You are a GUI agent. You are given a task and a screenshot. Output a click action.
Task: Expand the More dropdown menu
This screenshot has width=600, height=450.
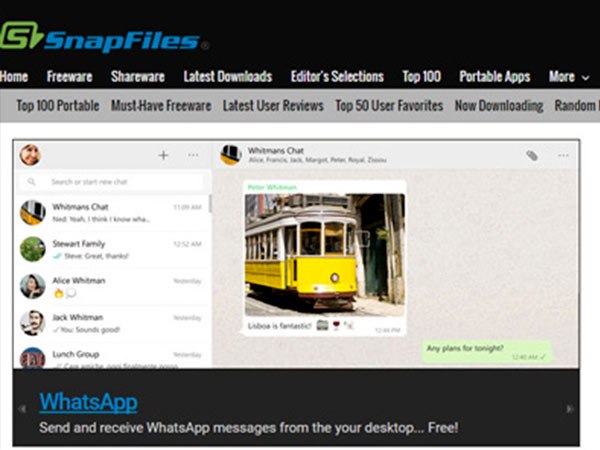click(x=568, y=77)
